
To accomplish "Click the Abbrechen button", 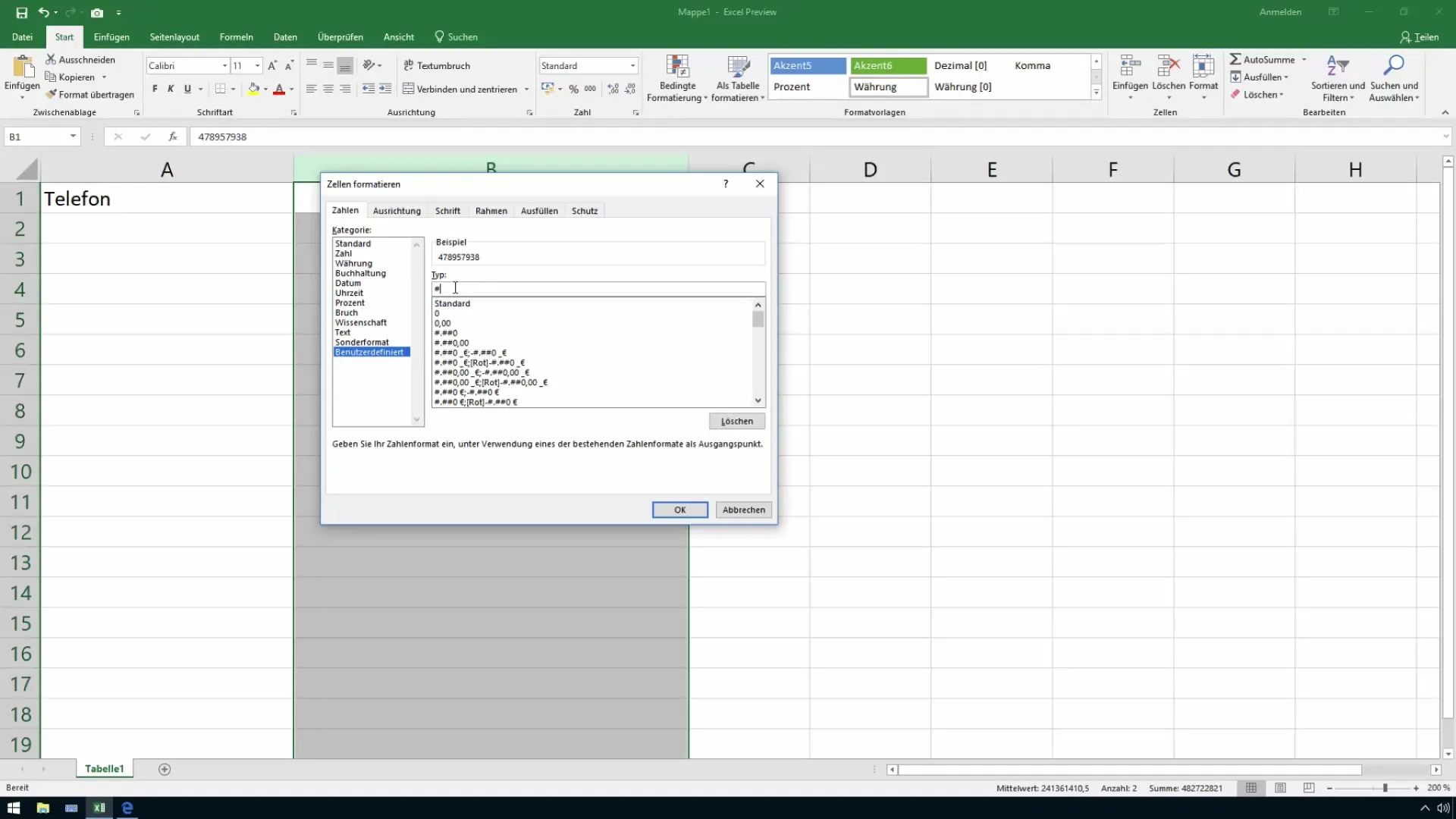I will point(743,510).
